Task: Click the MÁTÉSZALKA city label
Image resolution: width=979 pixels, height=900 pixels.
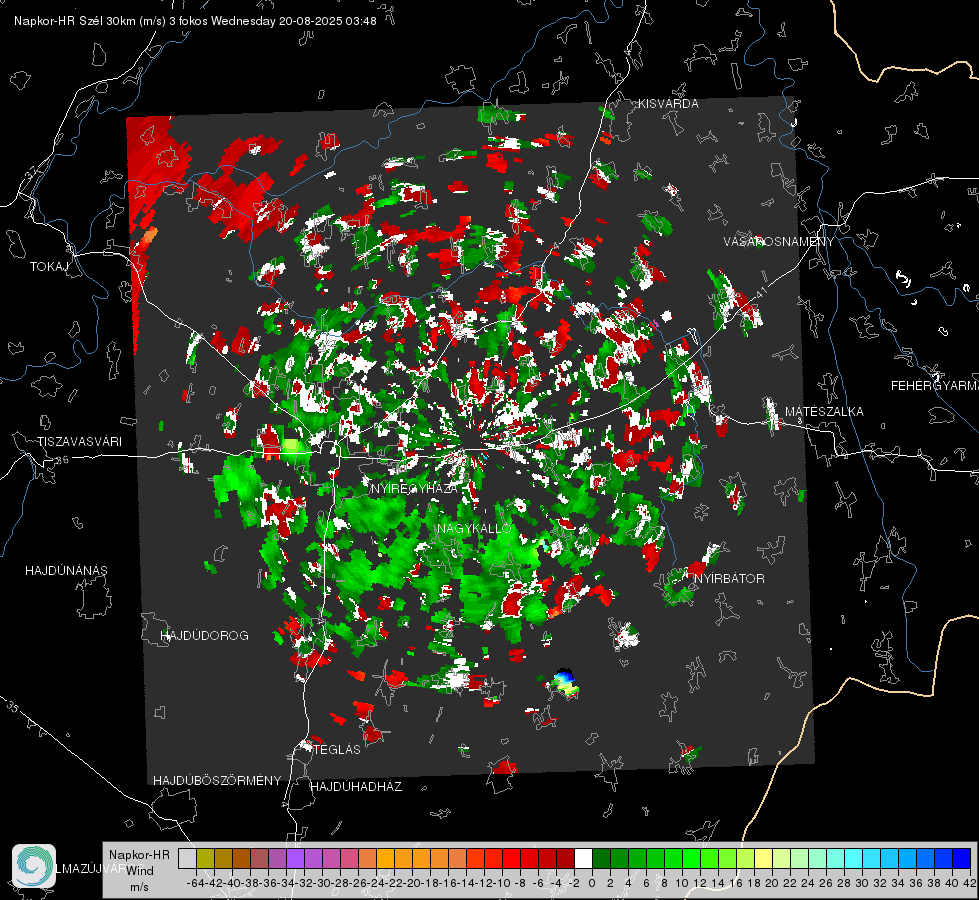Action: click(824, 412)
